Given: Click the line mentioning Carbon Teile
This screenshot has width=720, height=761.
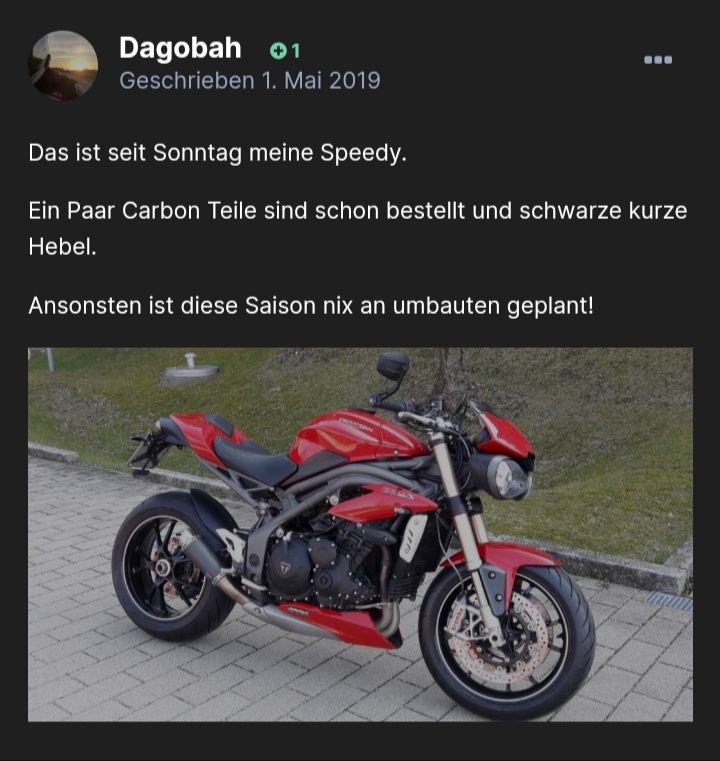Looking at the screenshot, I should pos(358,211).
